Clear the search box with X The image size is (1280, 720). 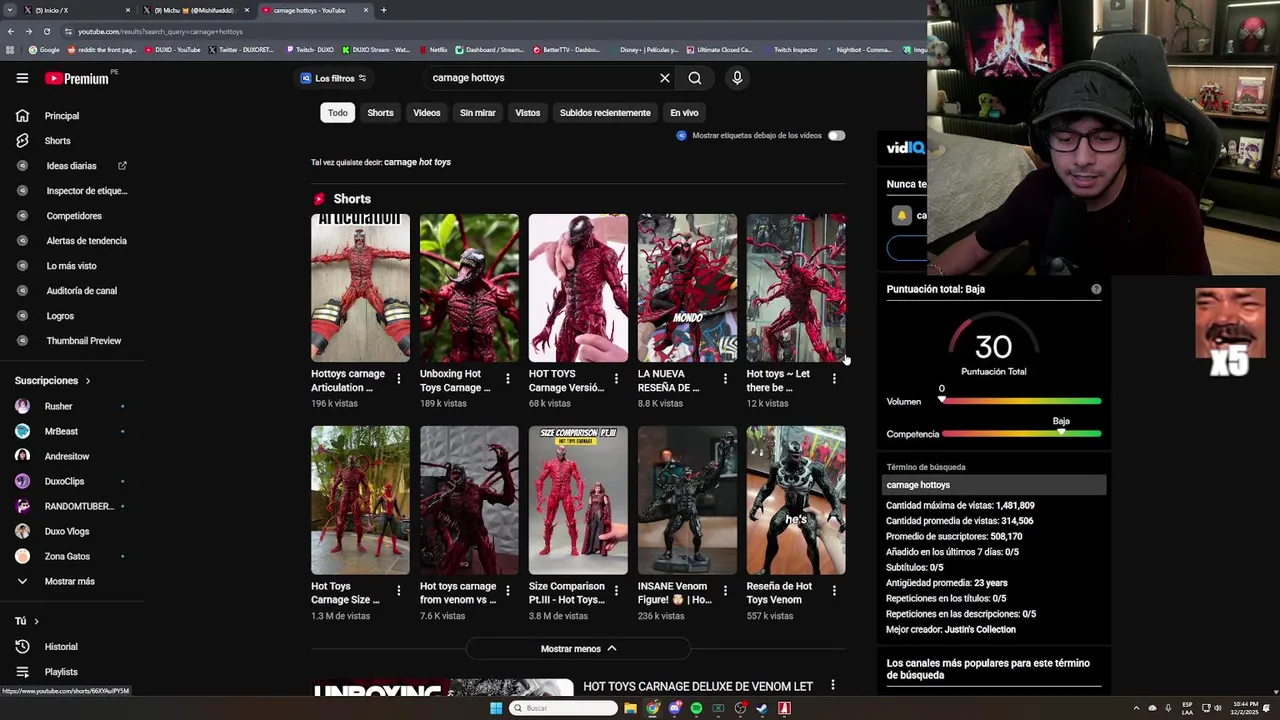(665, 78)
